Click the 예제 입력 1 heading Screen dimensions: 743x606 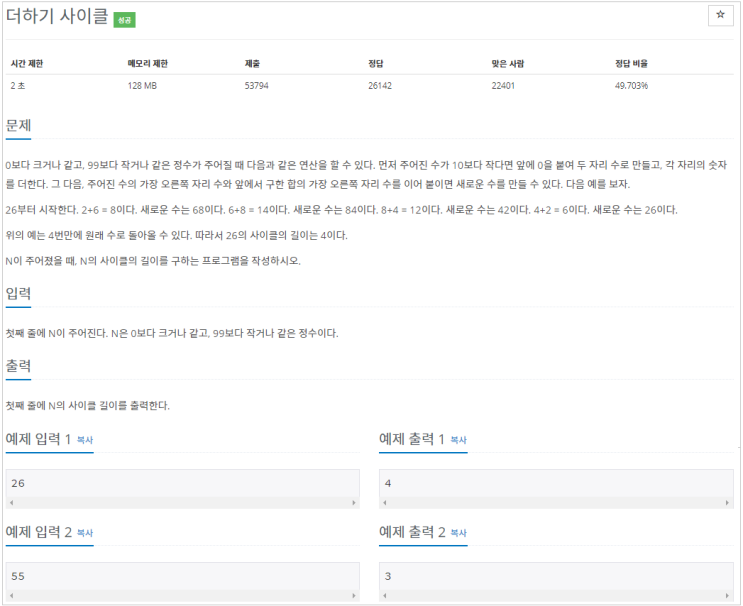pyautogui.click(x=38, y=439)
